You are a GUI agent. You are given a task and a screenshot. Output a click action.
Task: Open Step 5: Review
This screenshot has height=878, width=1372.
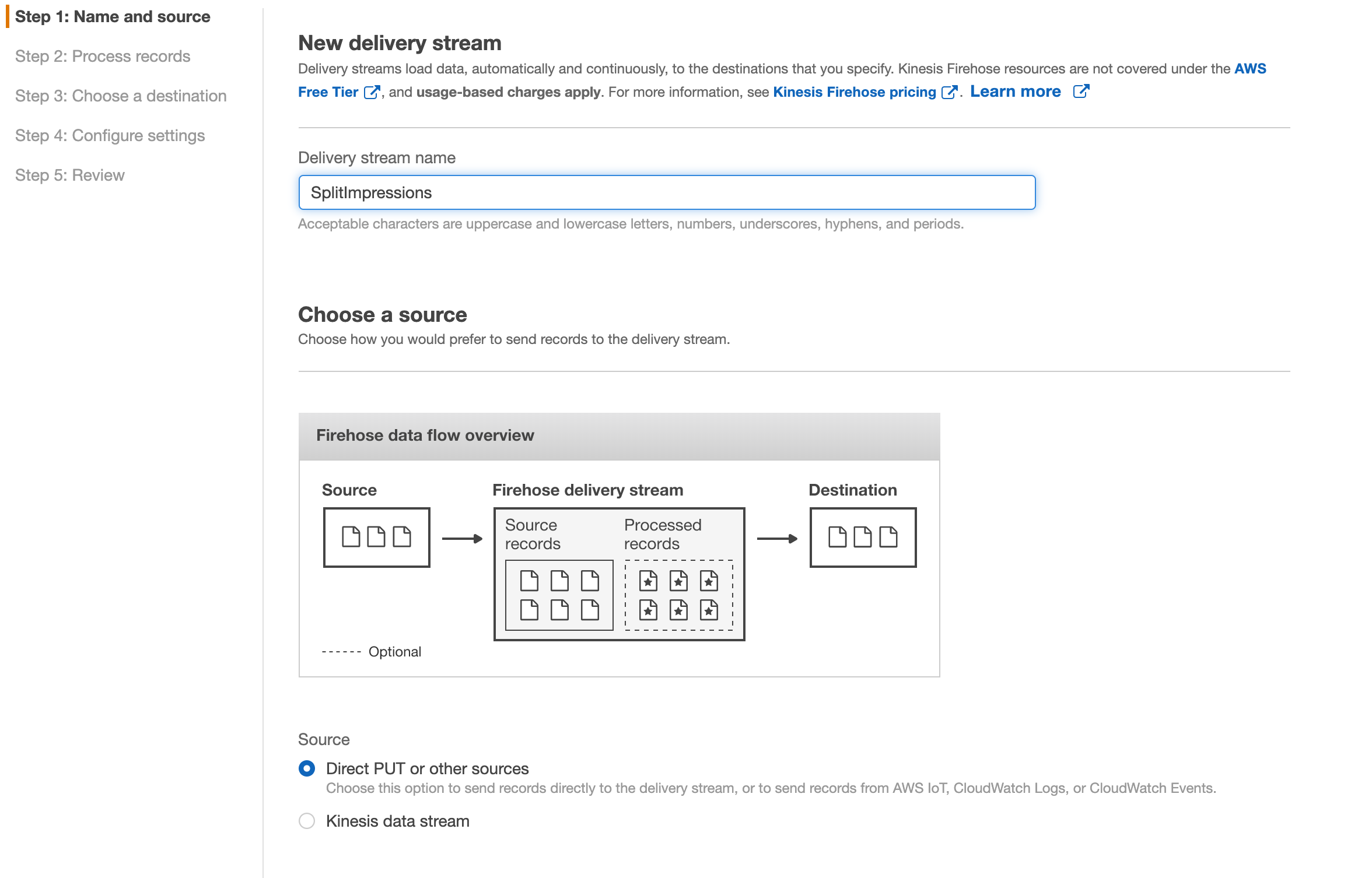point(70,175)
